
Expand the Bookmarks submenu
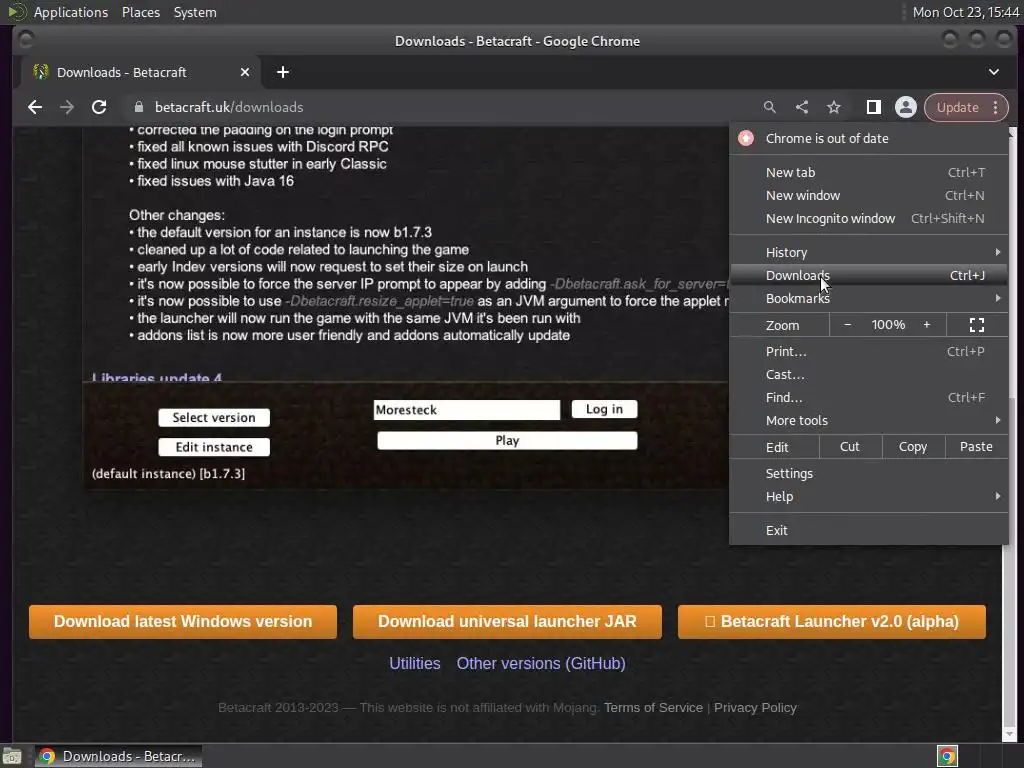tap(869, 298)
